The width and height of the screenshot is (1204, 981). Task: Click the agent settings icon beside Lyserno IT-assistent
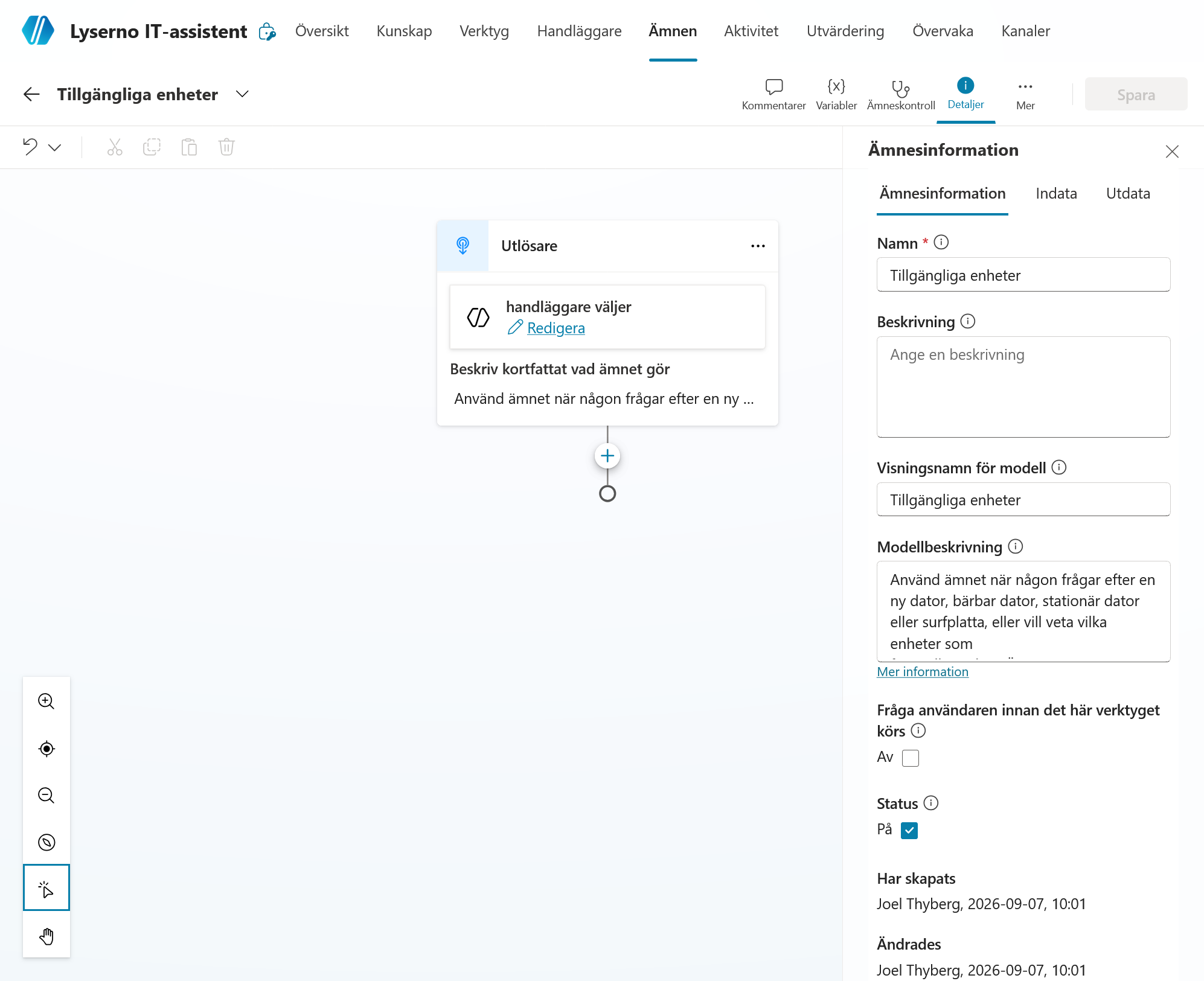(x=267, y=31)
